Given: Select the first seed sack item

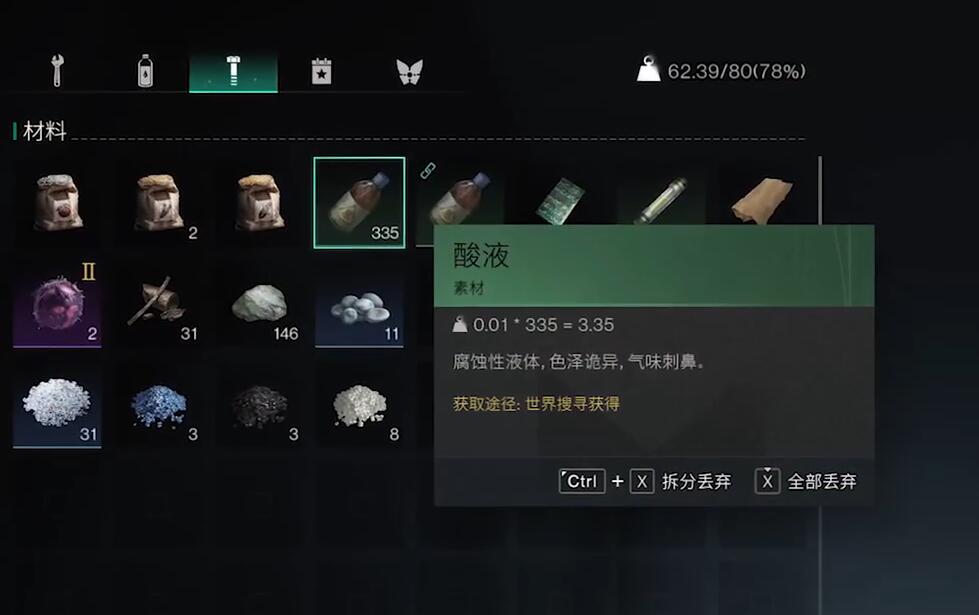Looking at the screenshot, I should (57, 202).
